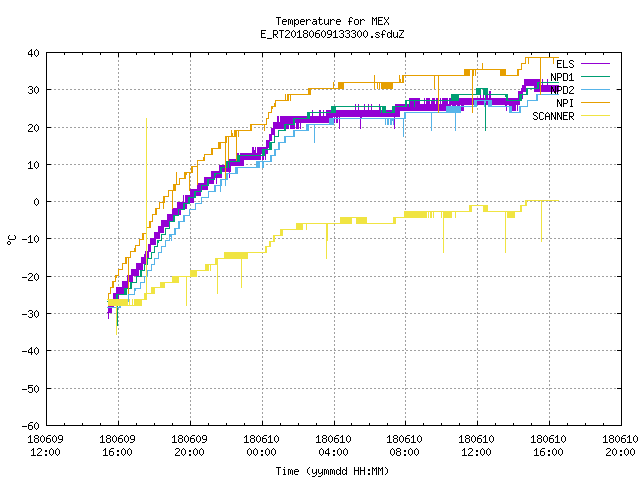Click the x-axis tick label 180610 00:00
The height and width of the screenshot is (480, 640).
tap(261, 446)
